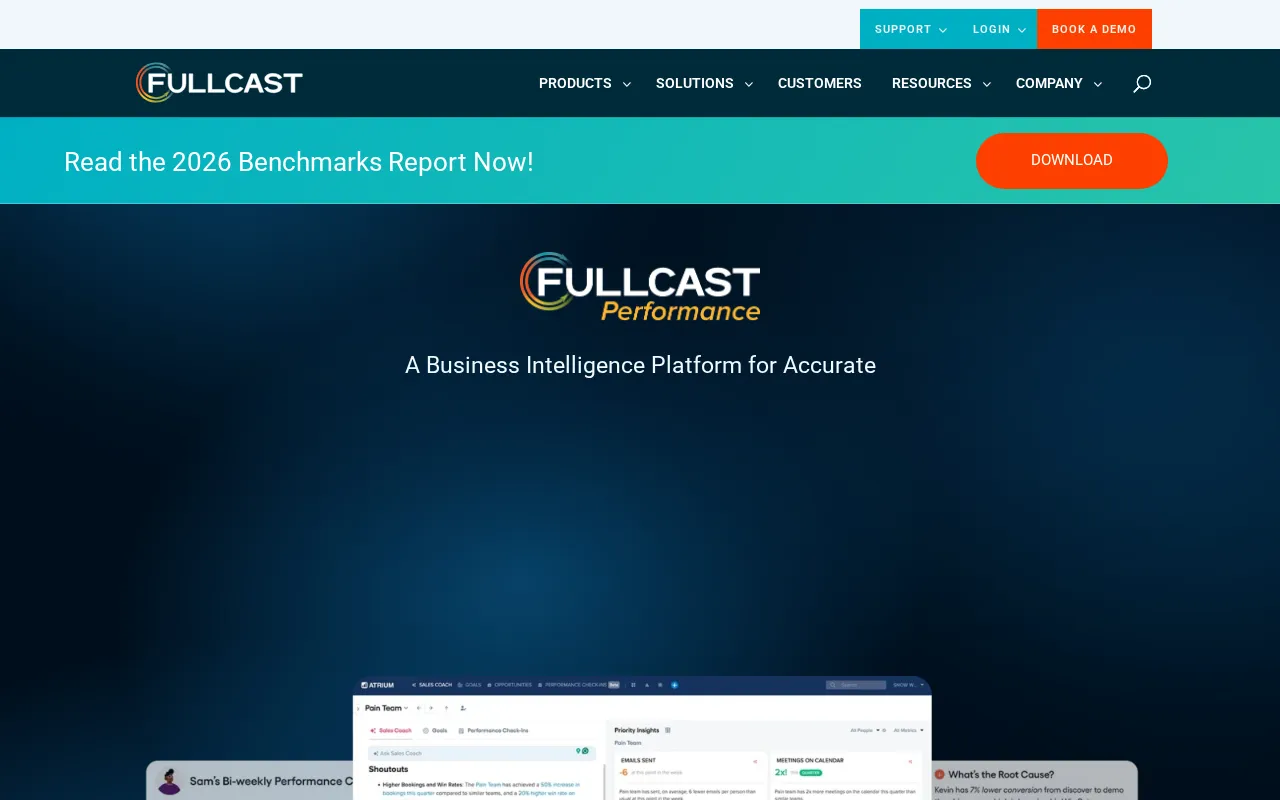Open the Login dropdown menu
The height and width of the screenshot is (800, 1280).
point(998,29)
